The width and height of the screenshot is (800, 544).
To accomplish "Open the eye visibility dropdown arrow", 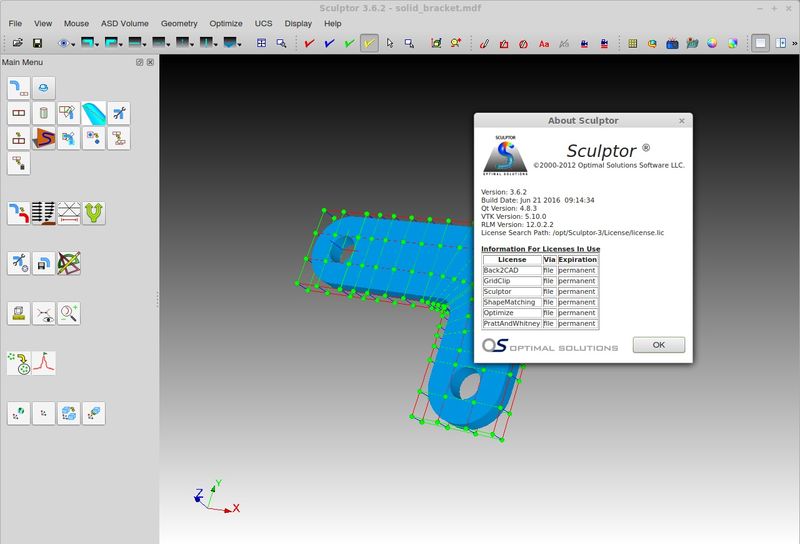I will pyautogui.click(x=73, y=45).
